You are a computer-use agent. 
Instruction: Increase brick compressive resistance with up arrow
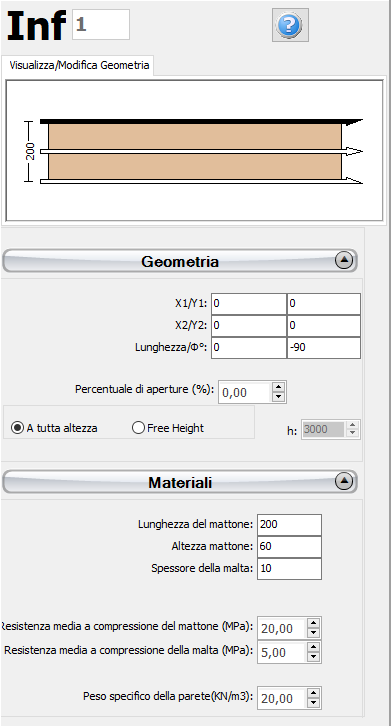tap(314, 623)
